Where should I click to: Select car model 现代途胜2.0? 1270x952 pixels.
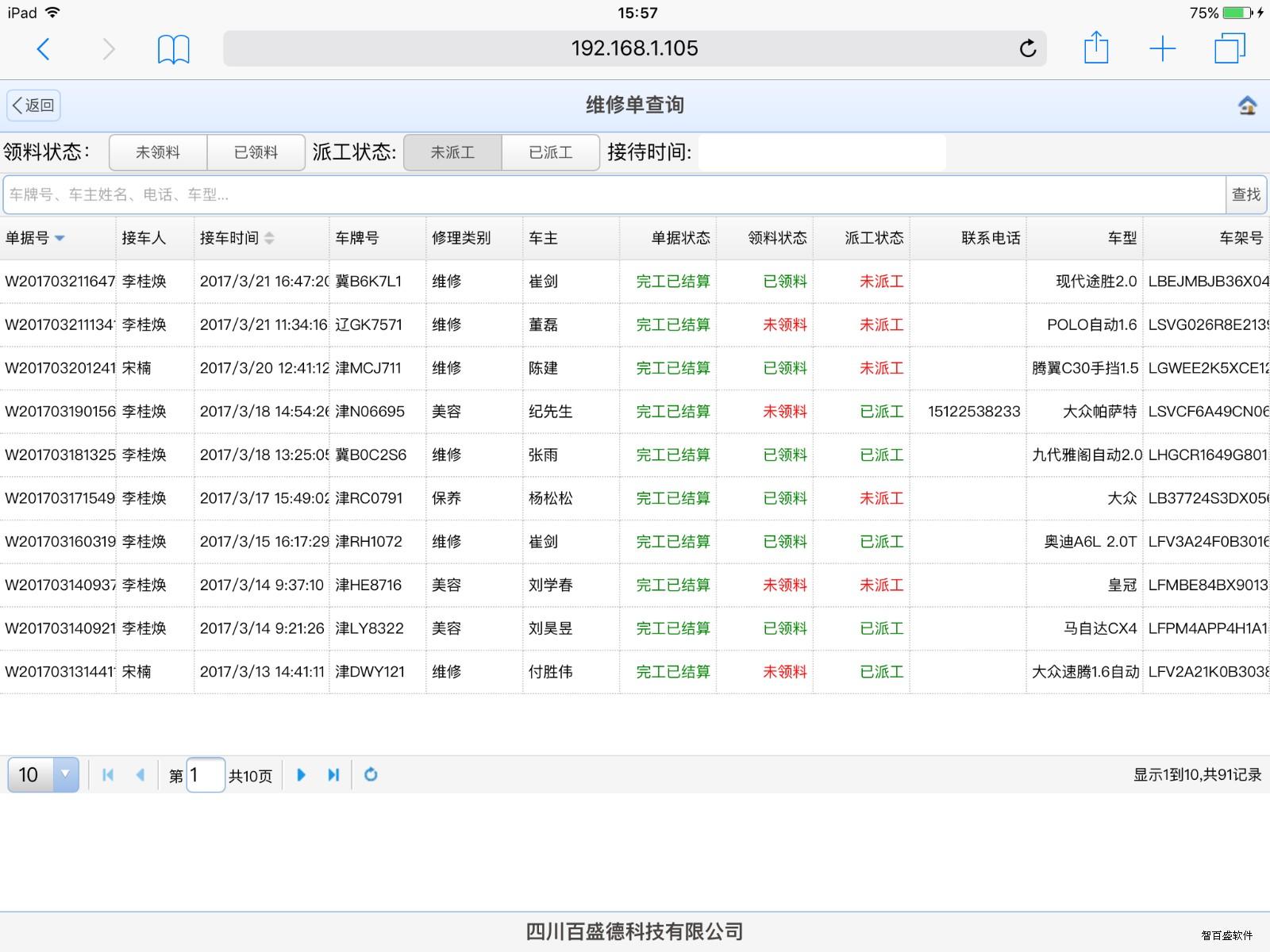(1096, 282)
